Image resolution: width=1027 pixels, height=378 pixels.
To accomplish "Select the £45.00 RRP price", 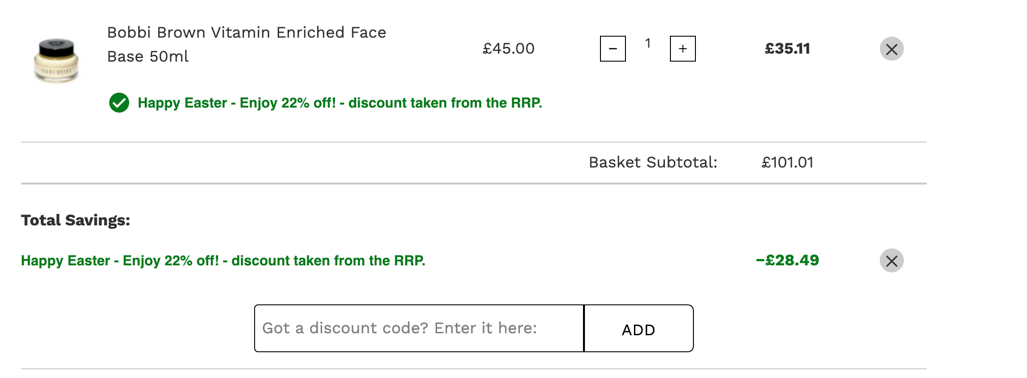I will click(508, 49).
